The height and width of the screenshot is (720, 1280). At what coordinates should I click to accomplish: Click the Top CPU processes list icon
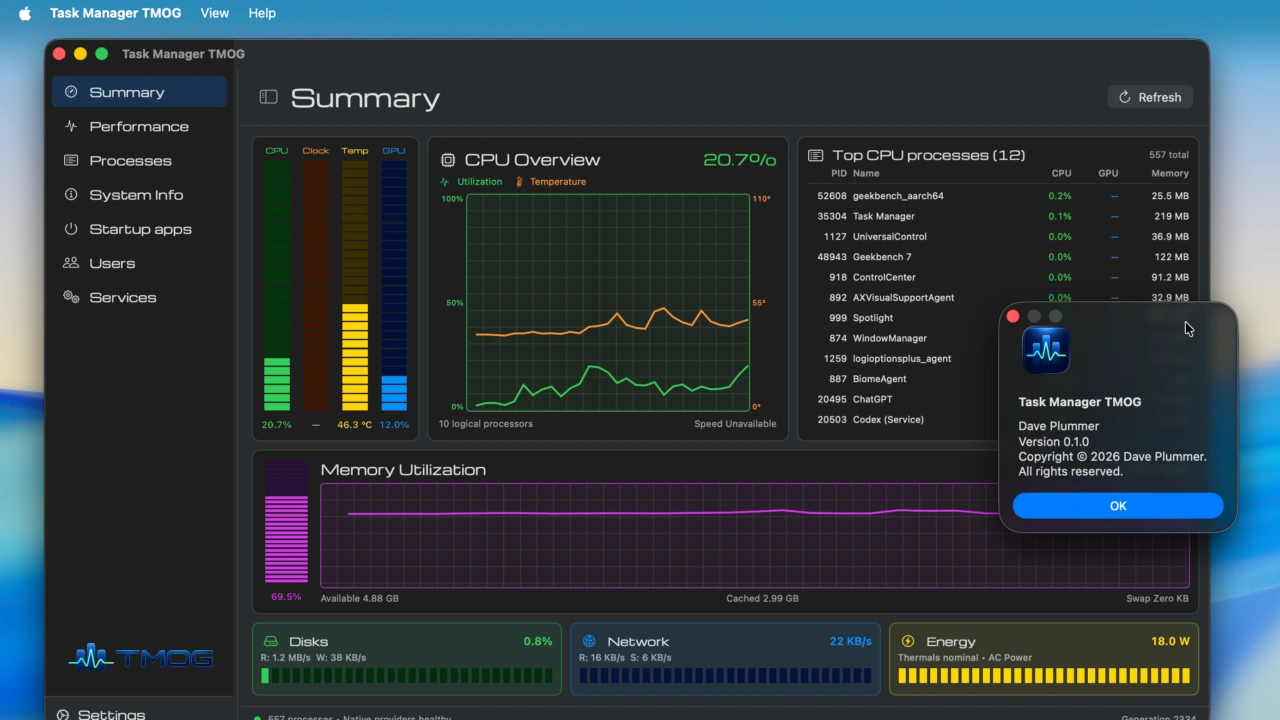click(x=816, y=155)
